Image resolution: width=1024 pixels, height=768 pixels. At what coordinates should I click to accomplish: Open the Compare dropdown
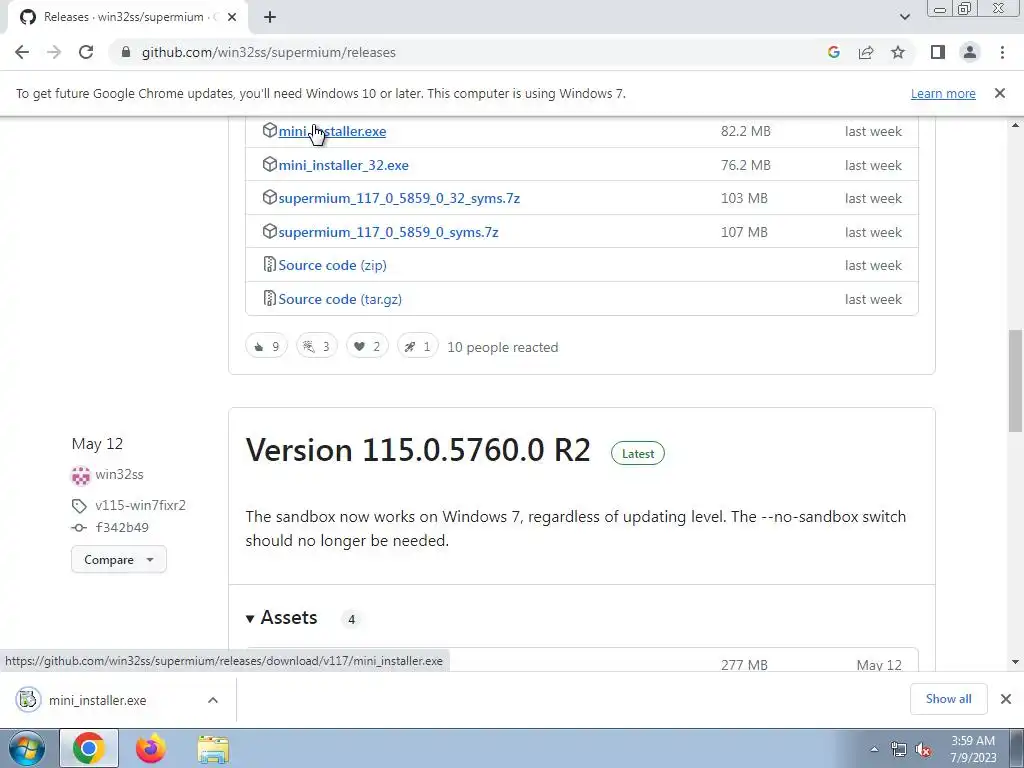119,560
